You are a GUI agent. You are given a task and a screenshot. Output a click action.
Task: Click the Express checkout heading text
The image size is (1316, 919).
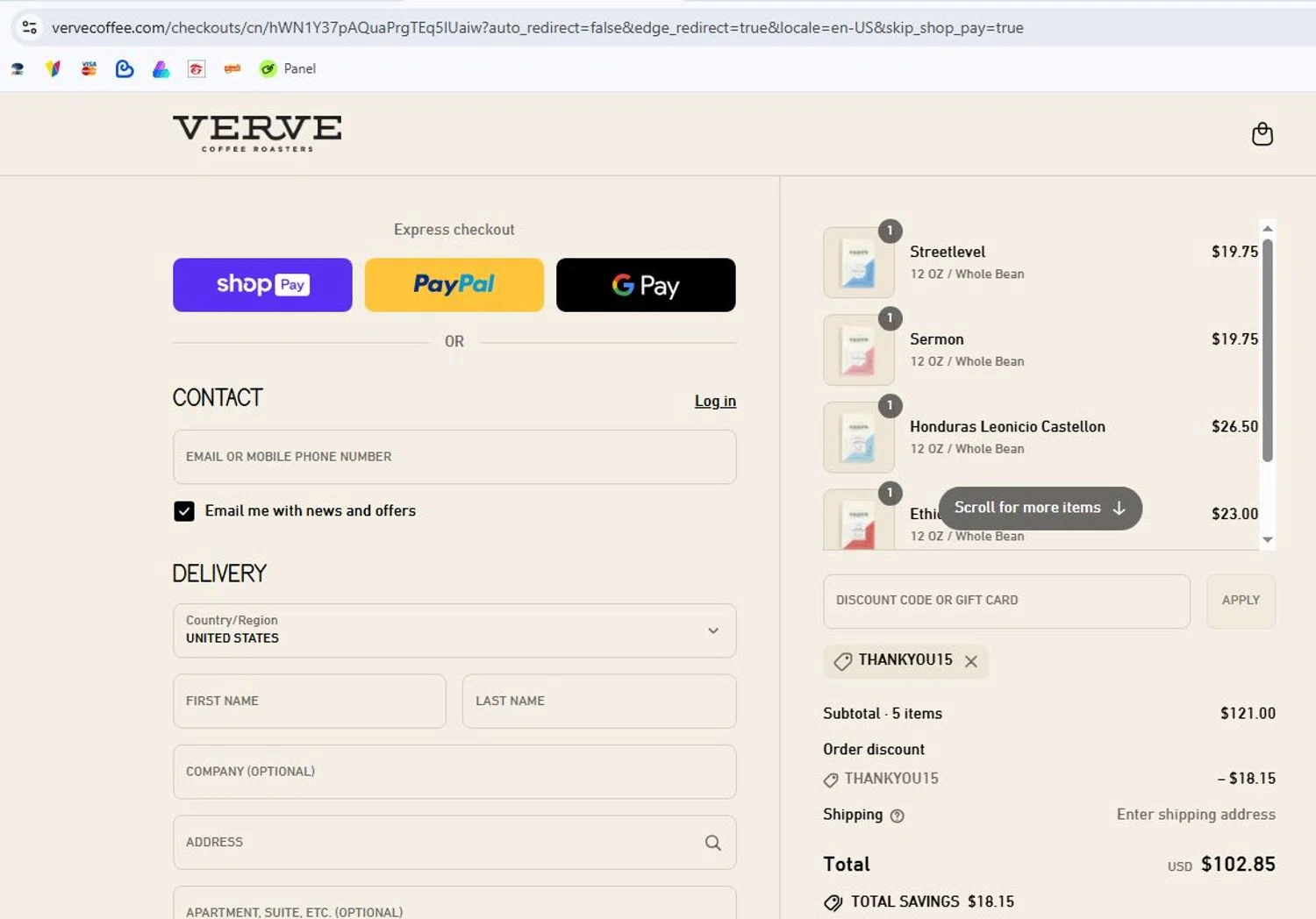454,230
